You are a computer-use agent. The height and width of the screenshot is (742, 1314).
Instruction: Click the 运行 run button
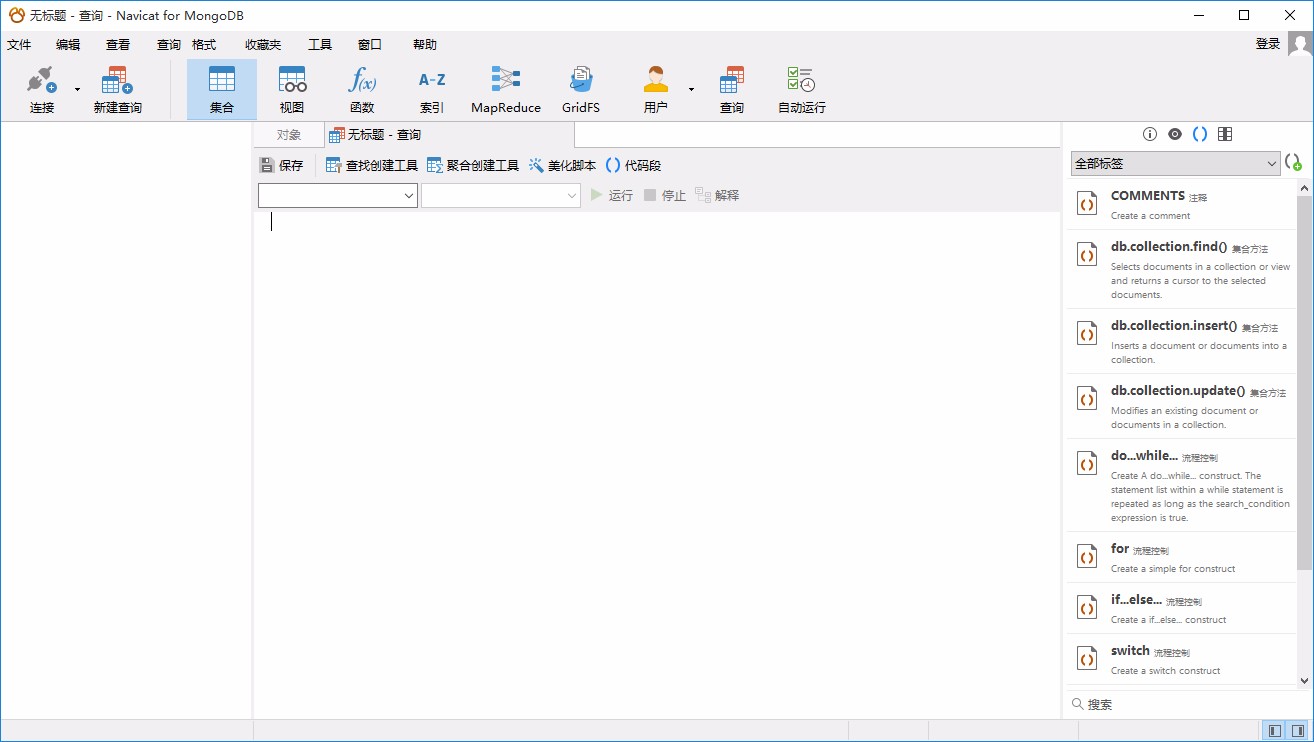(x=611, y=196)
